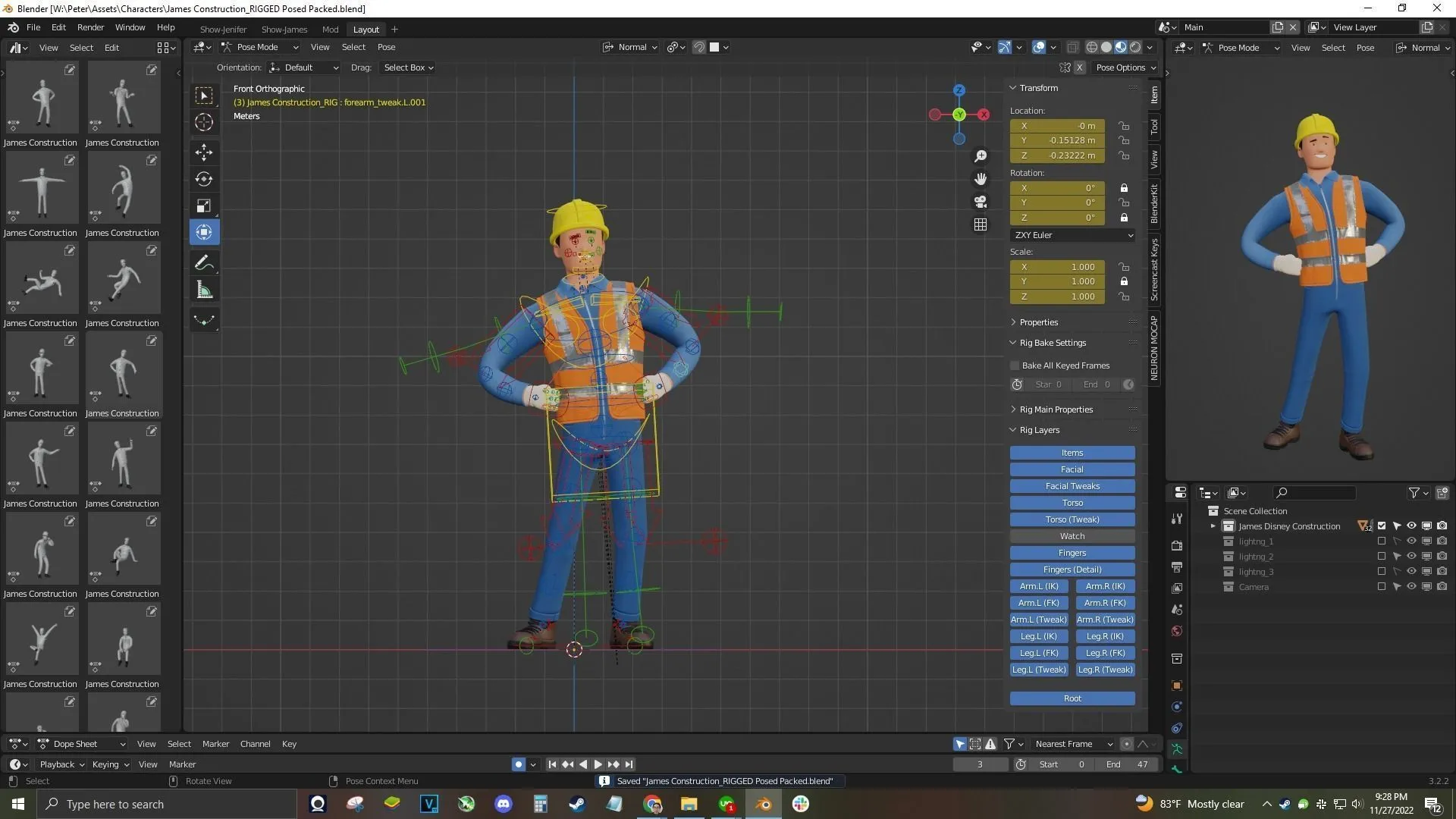
Task: Select the Annotate tool
Action: coord(203,262)
